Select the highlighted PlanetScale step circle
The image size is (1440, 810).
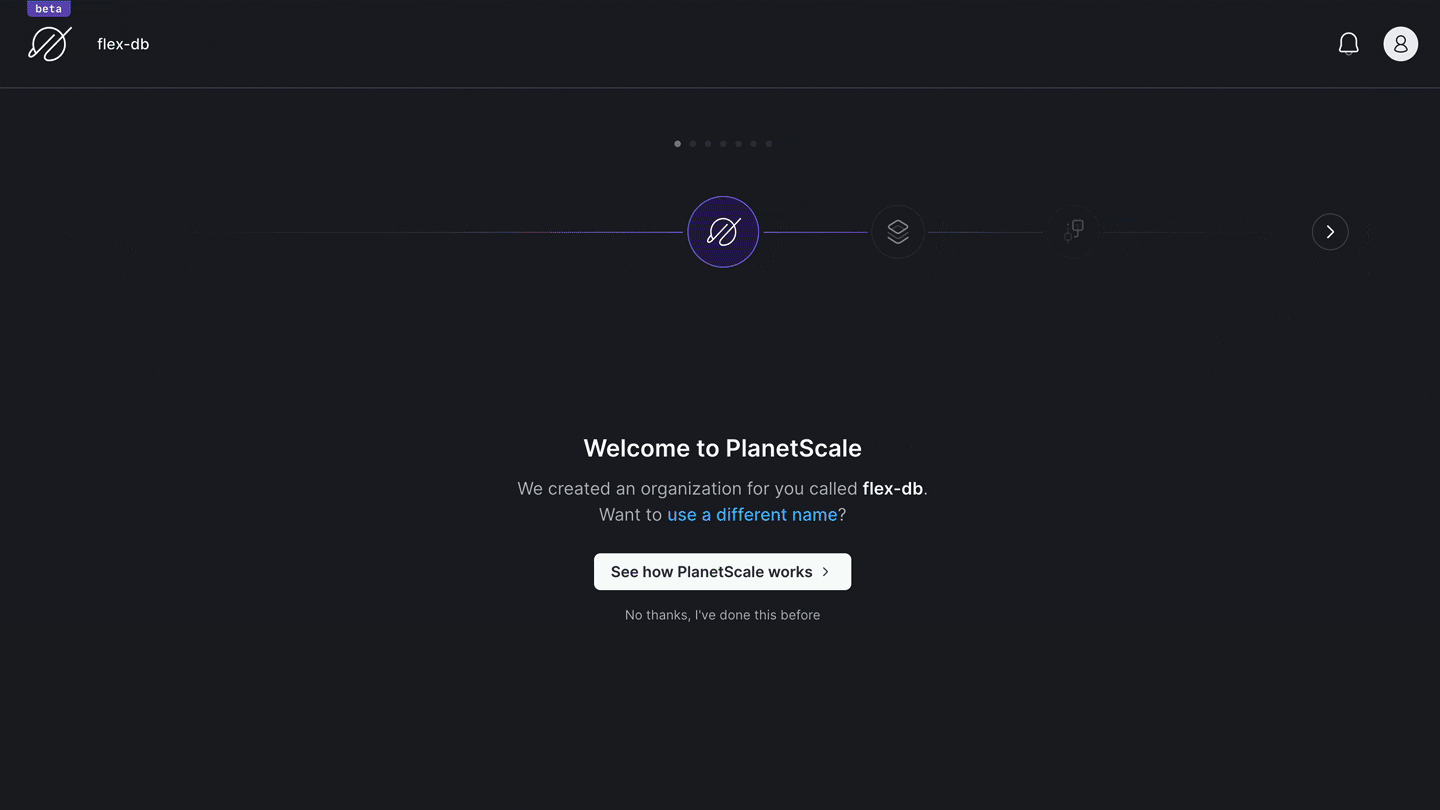tap(723, 232)
